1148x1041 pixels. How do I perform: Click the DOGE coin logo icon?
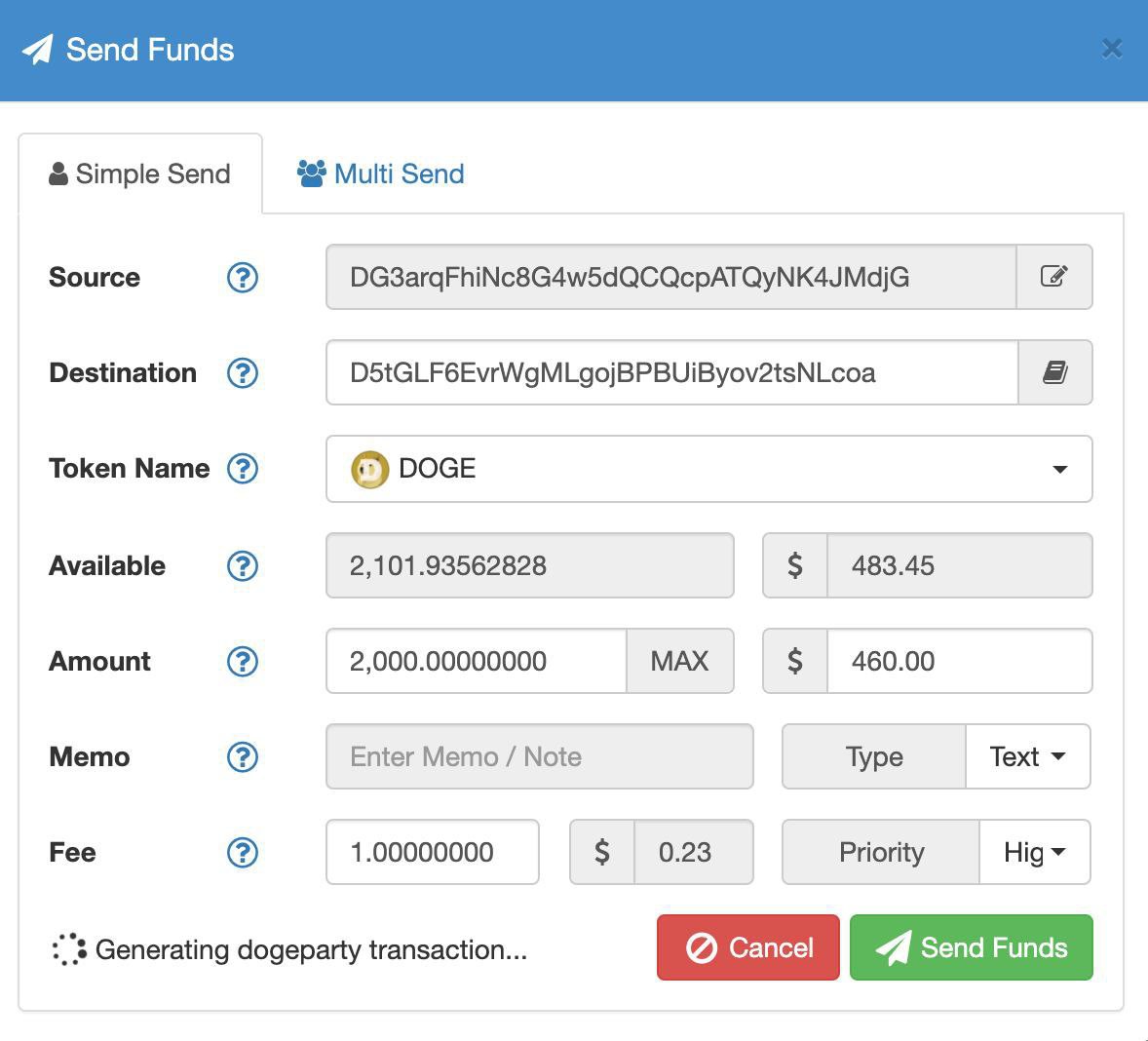click(369, 469)
